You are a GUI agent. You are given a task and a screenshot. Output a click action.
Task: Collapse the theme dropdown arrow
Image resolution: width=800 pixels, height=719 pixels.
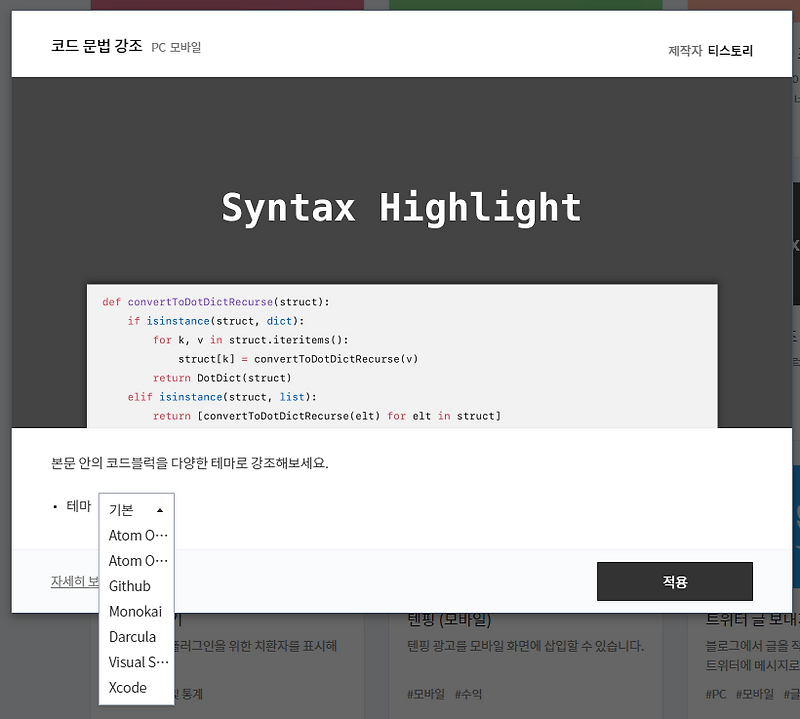coord(160,510)
